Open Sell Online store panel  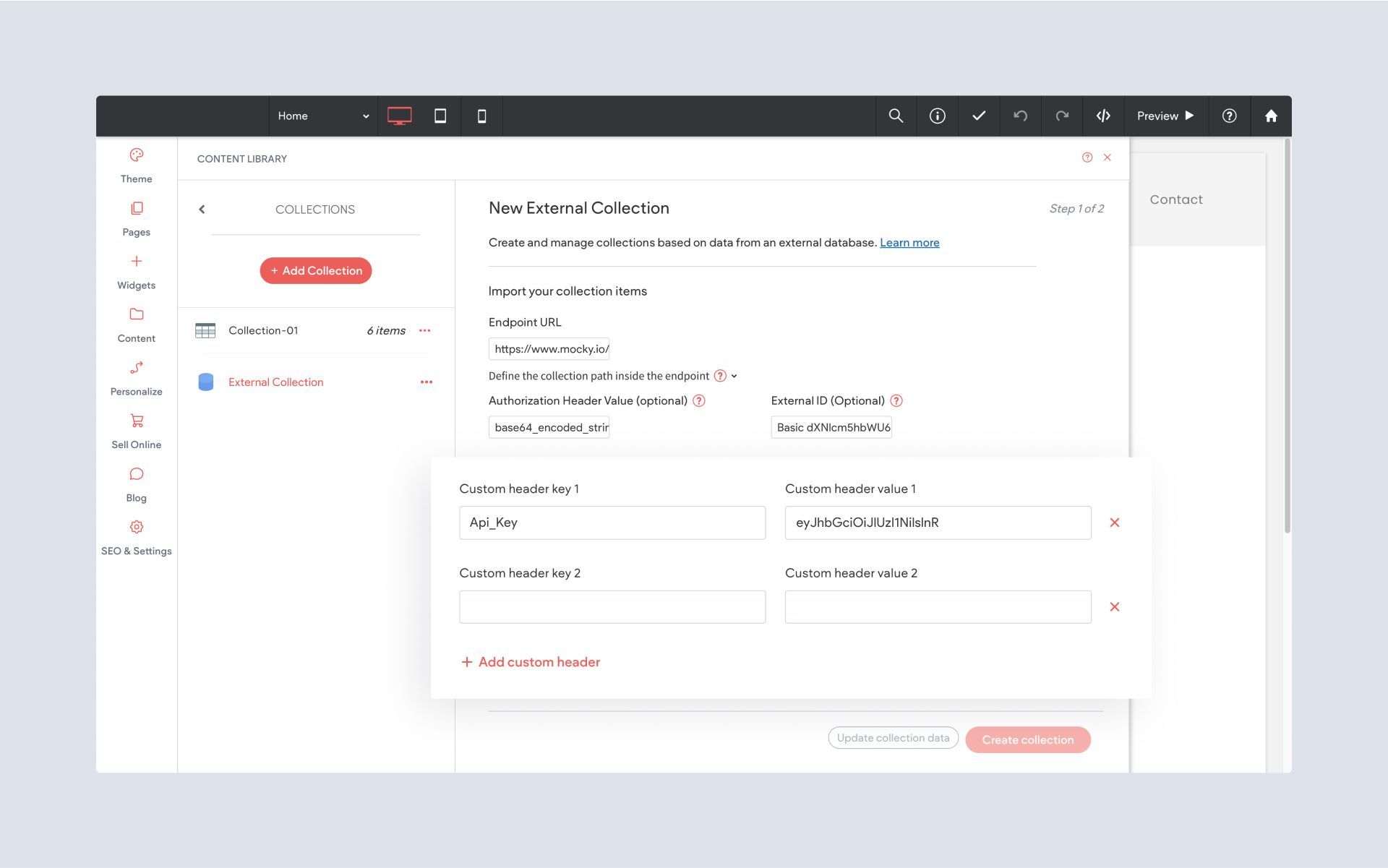[136, 431]
